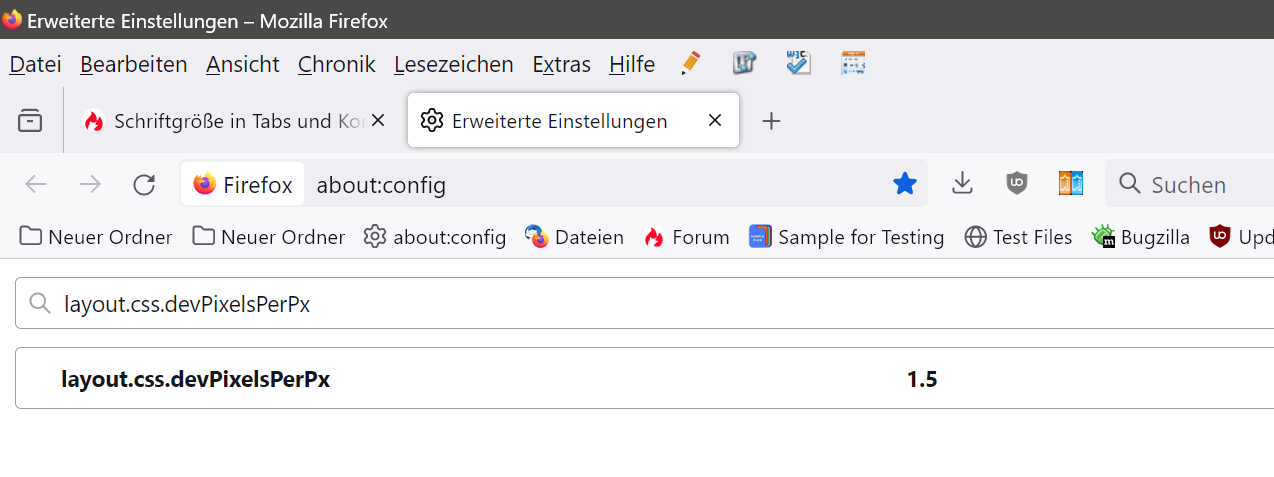Open a new tab with the plus button
The width and height of the screenshot is (1274, 477).
pos(770,121)
